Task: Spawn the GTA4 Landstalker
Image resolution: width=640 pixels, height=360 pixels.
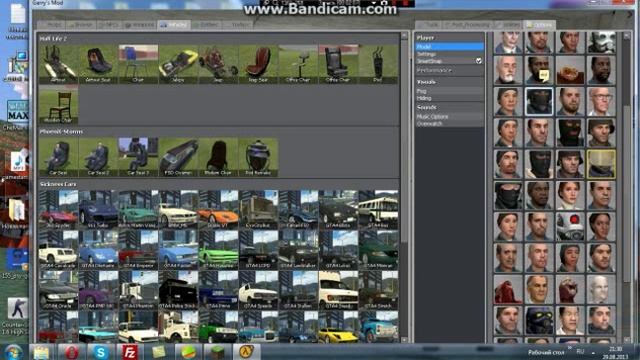Action: point(298,249)
